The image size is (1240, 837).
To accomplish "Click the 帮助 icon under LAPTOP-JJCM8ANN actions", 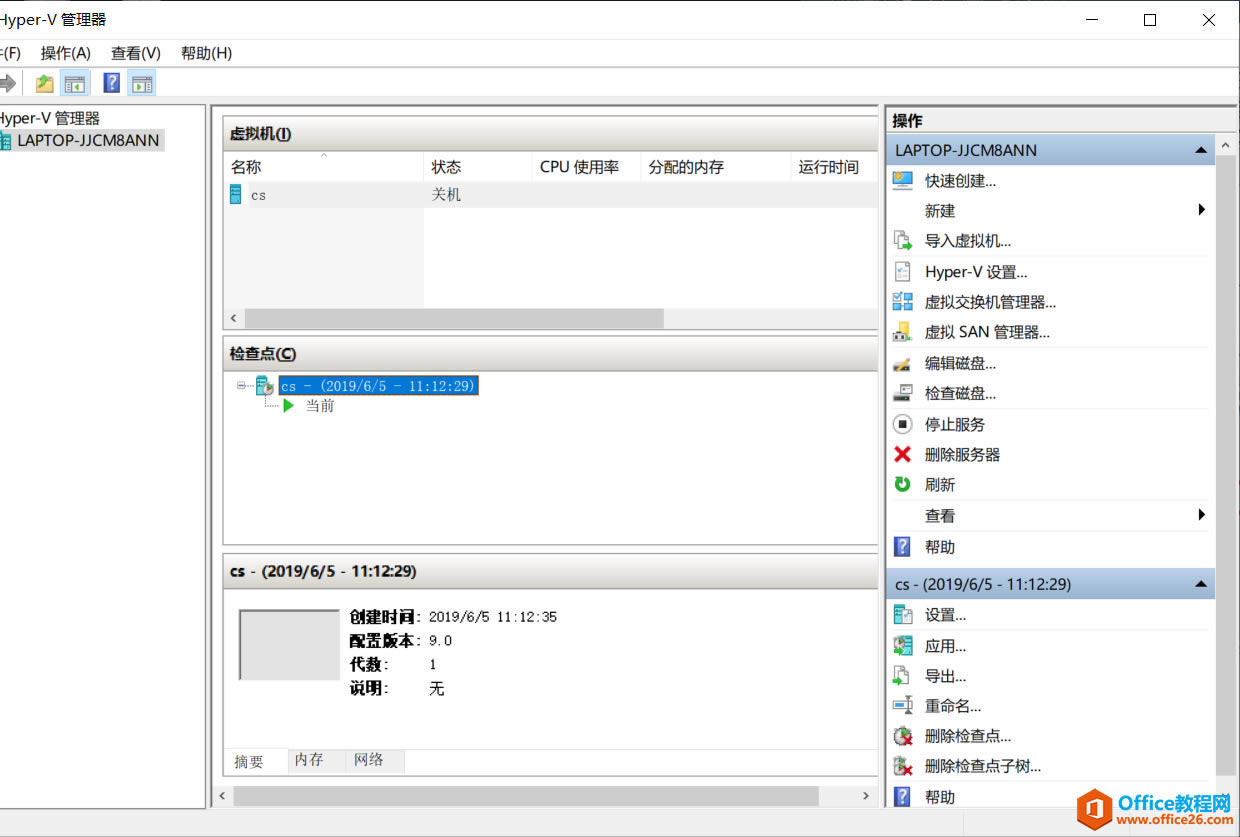I will point(903,547).
